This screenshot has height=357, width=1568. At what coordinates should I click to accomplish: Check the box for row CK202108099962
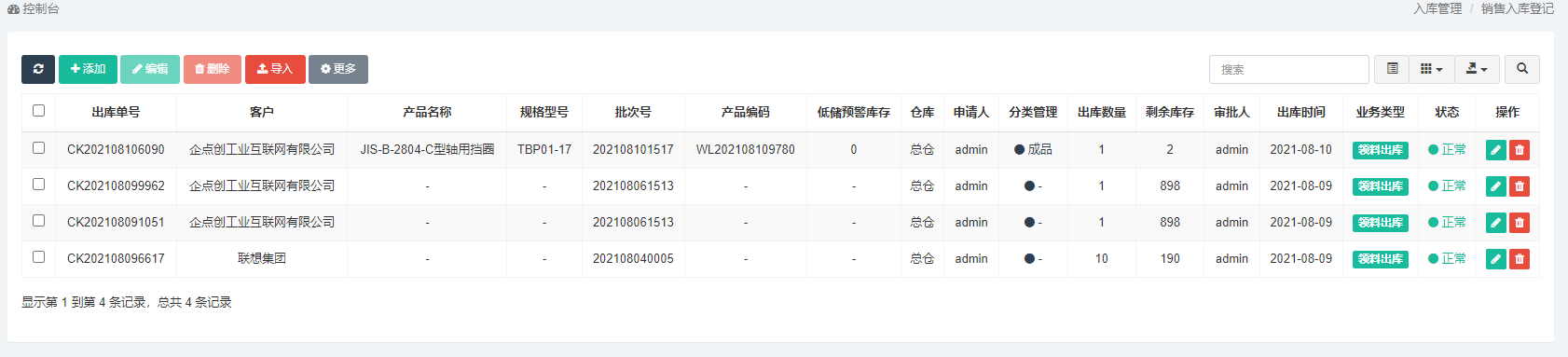tap(38, 185)
